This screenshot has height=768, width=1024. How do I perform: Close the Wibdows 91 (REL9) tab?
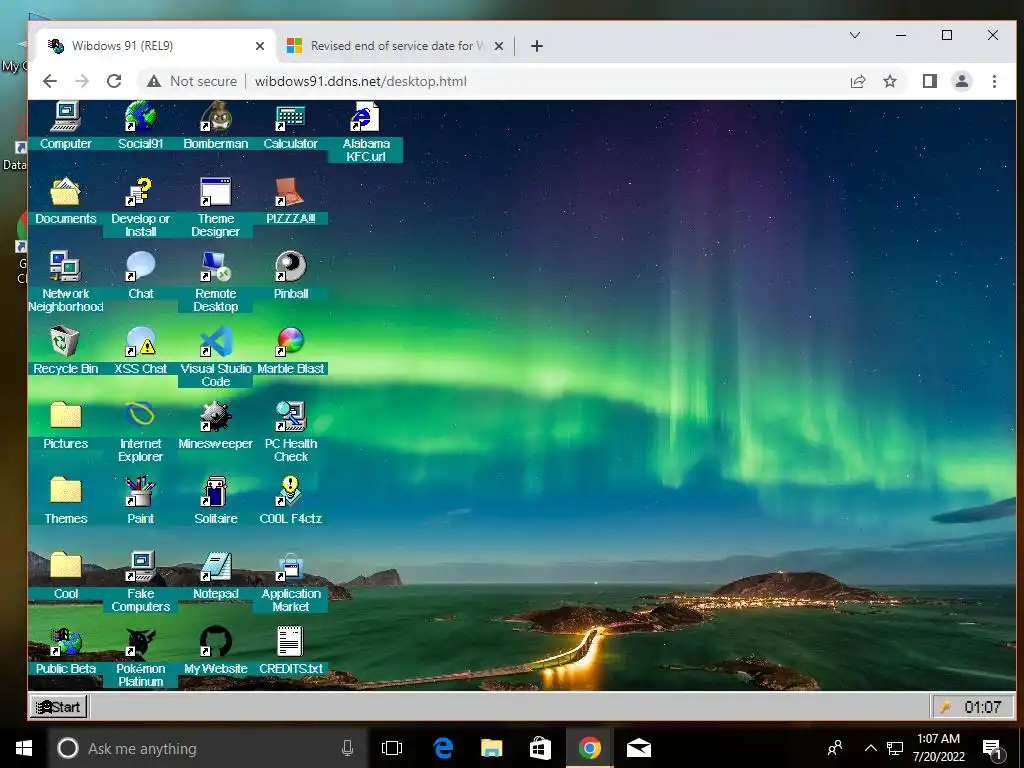point(260,46)
